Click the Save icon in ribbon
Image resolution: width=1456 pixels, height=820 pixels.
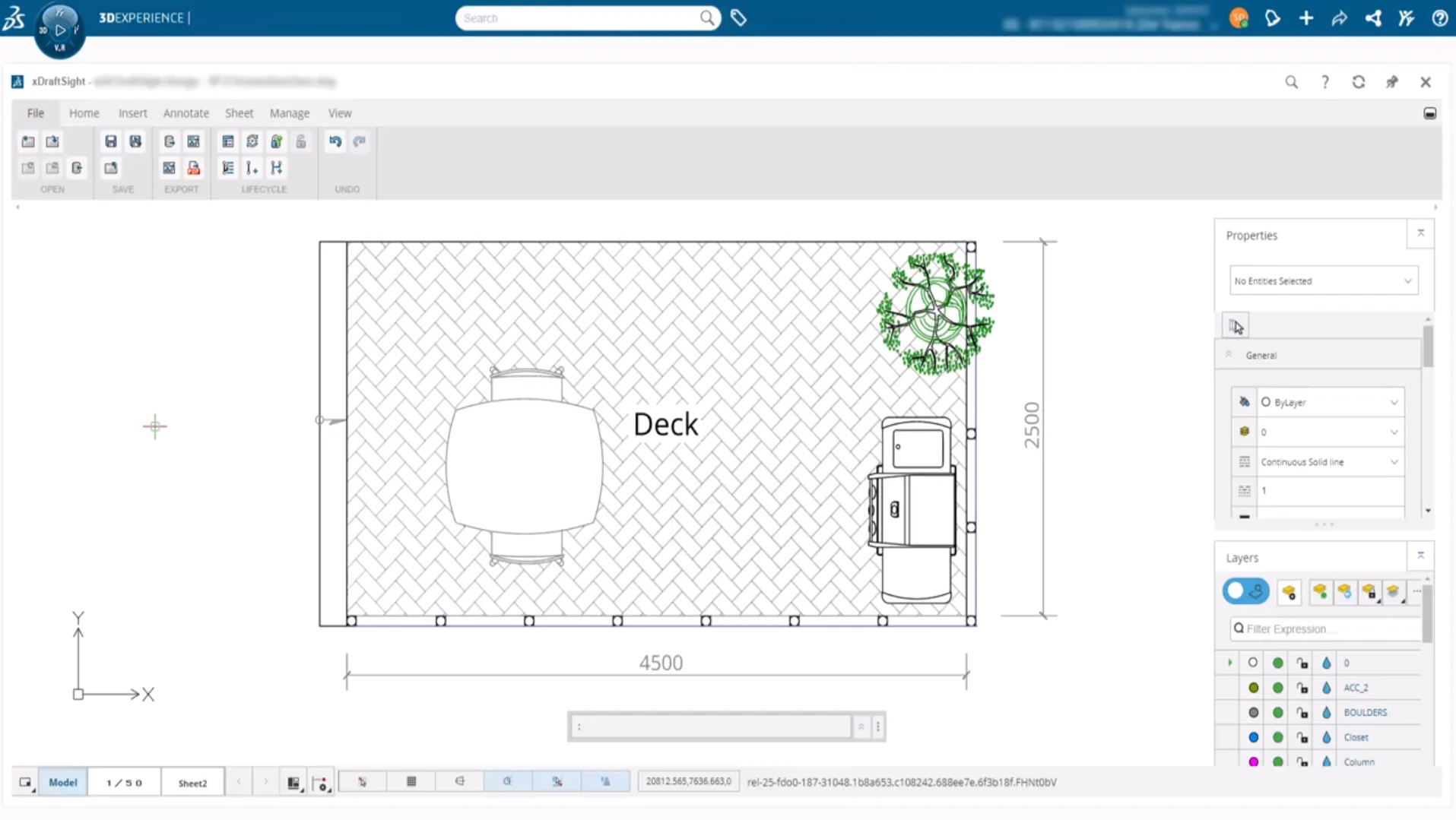click(111, 141)
